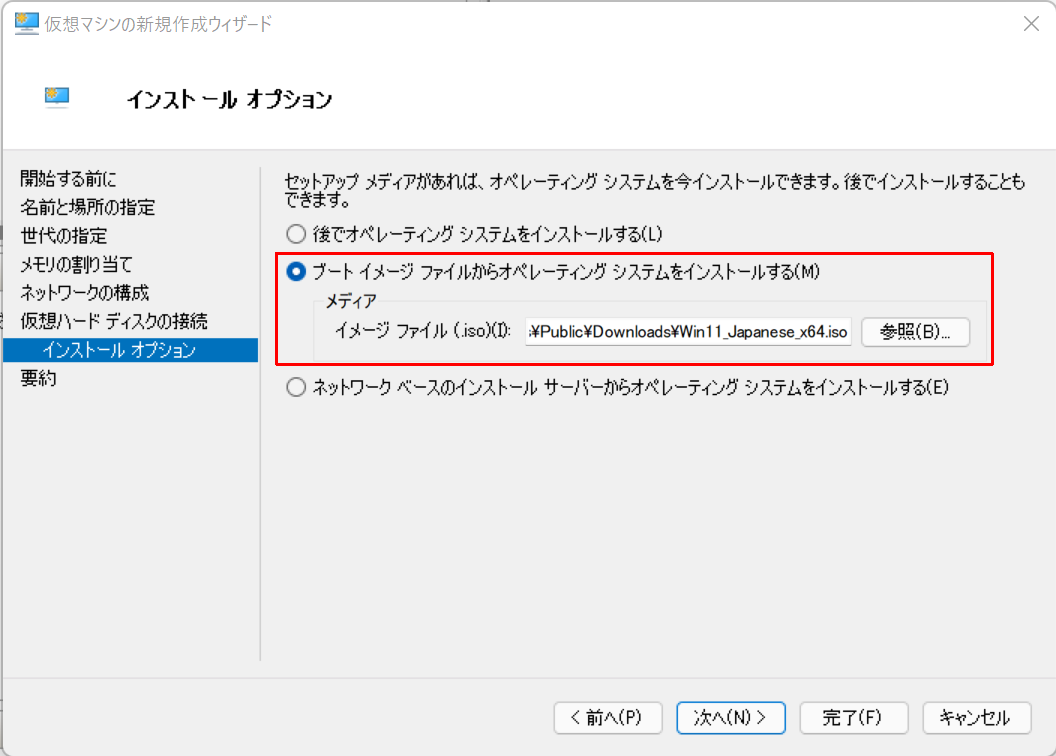Click 完了(F) to finish the wizard

click(854, 718)
